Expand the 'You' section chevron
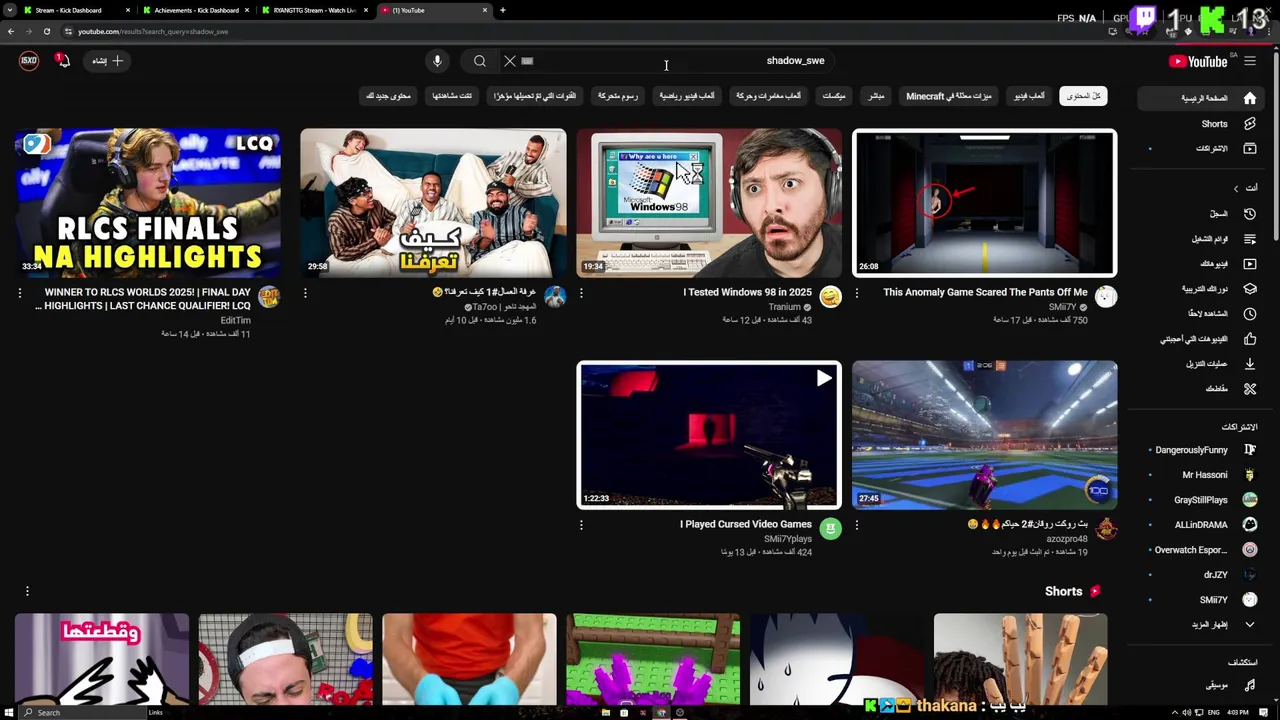 tap(1236, 188)
